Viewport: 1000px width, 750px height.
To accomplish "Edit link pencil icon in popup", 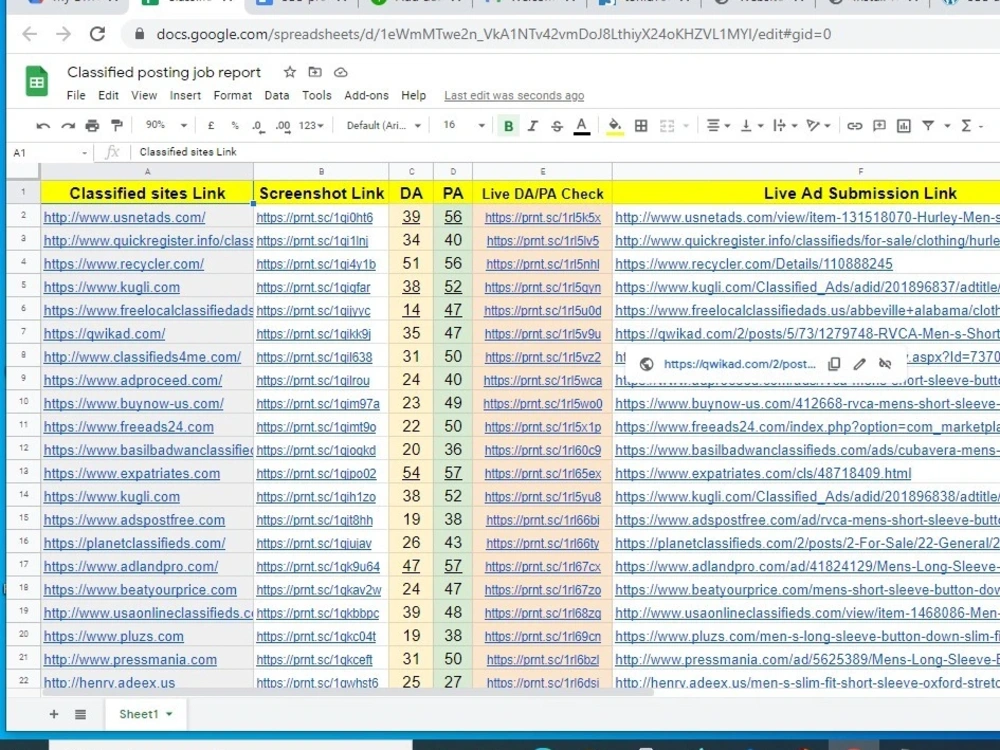I will click(860, 364).
